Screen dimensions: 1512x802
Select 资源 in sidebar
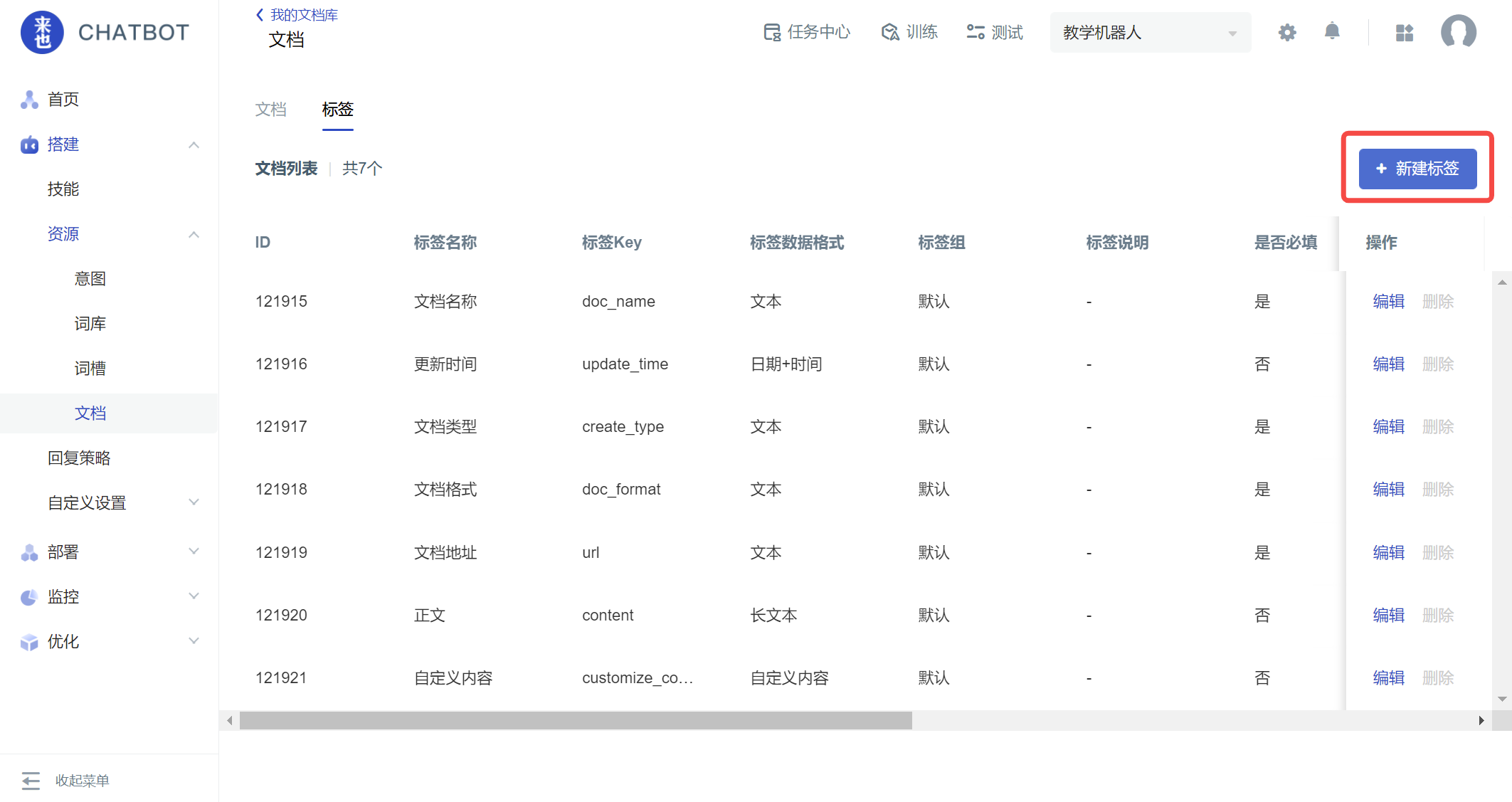63,234
